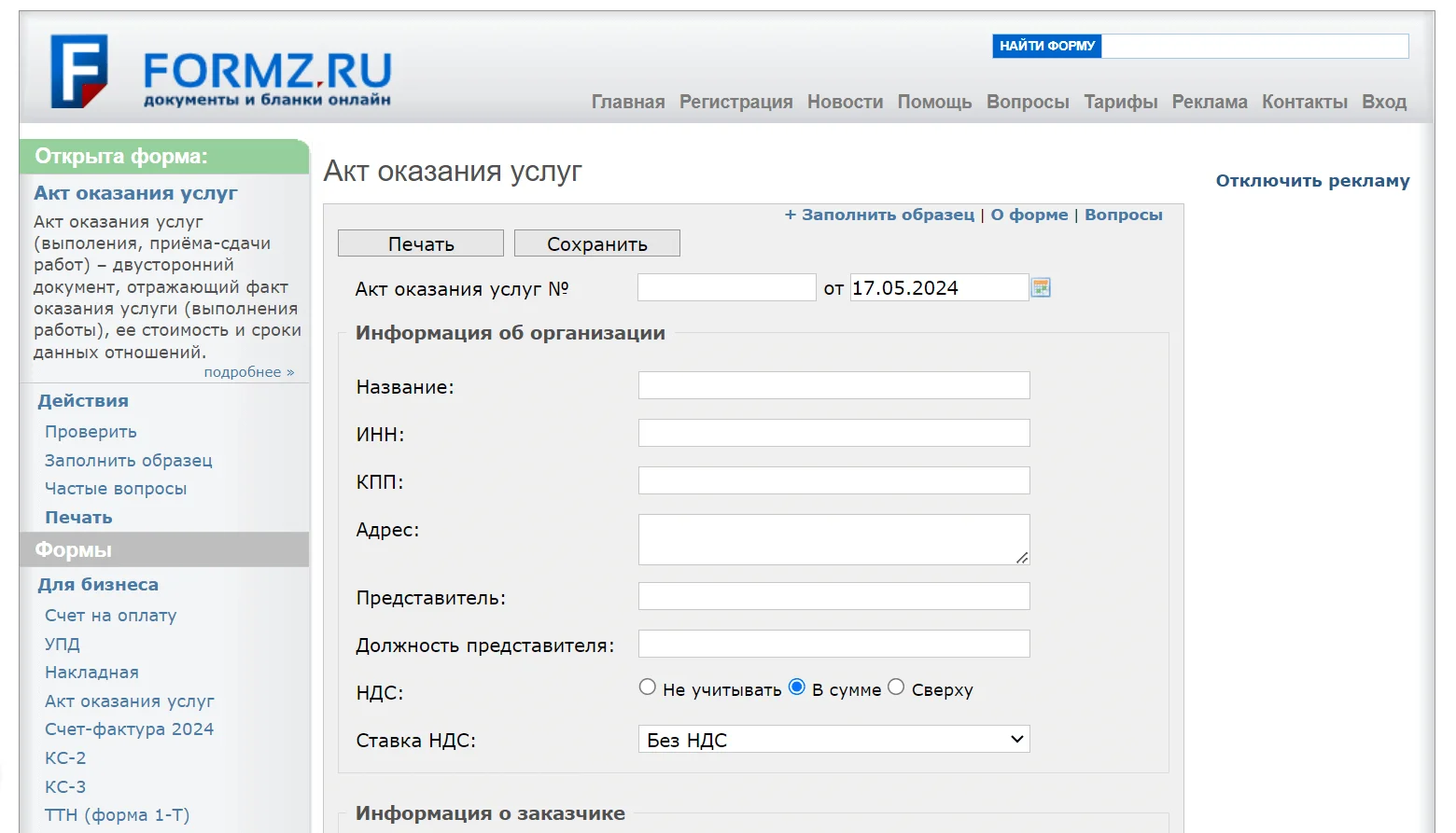
Task: Open the 'Счет-фактура 2024' form link
Action: pyautogui.click(x=129, y=729)
